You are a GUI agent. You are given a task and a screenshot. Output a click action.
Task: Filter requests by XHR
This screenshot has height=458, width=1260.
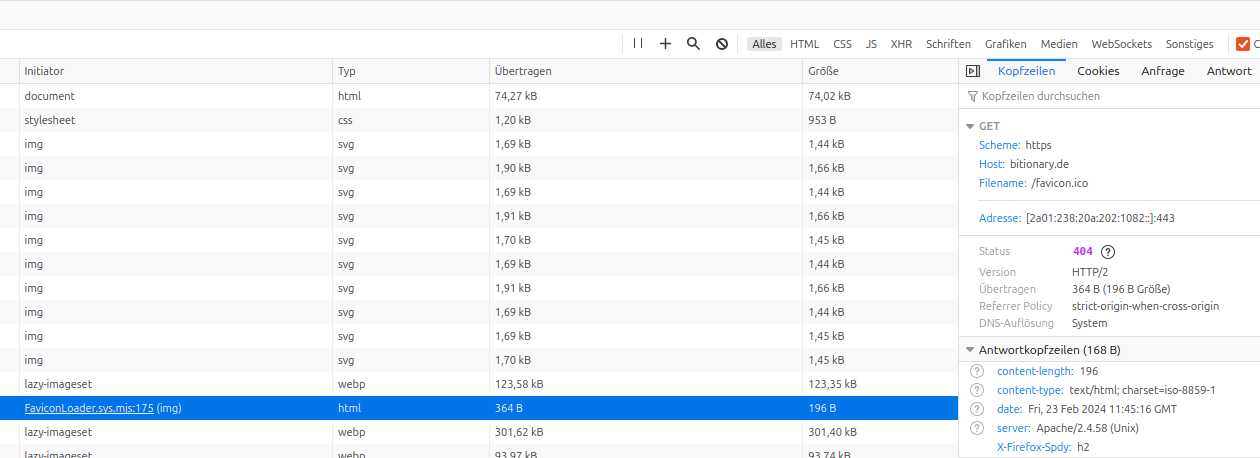point(901,44)
